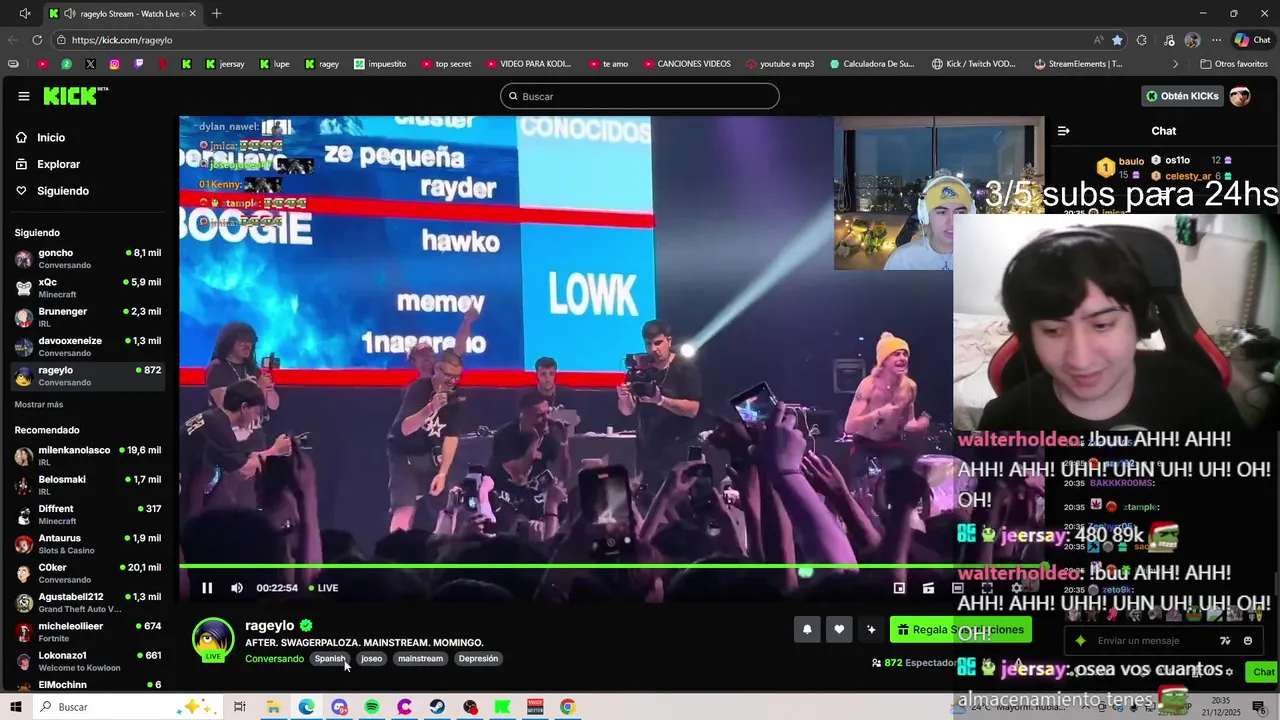Click the favorite star in address bar

click(1117, 40)
